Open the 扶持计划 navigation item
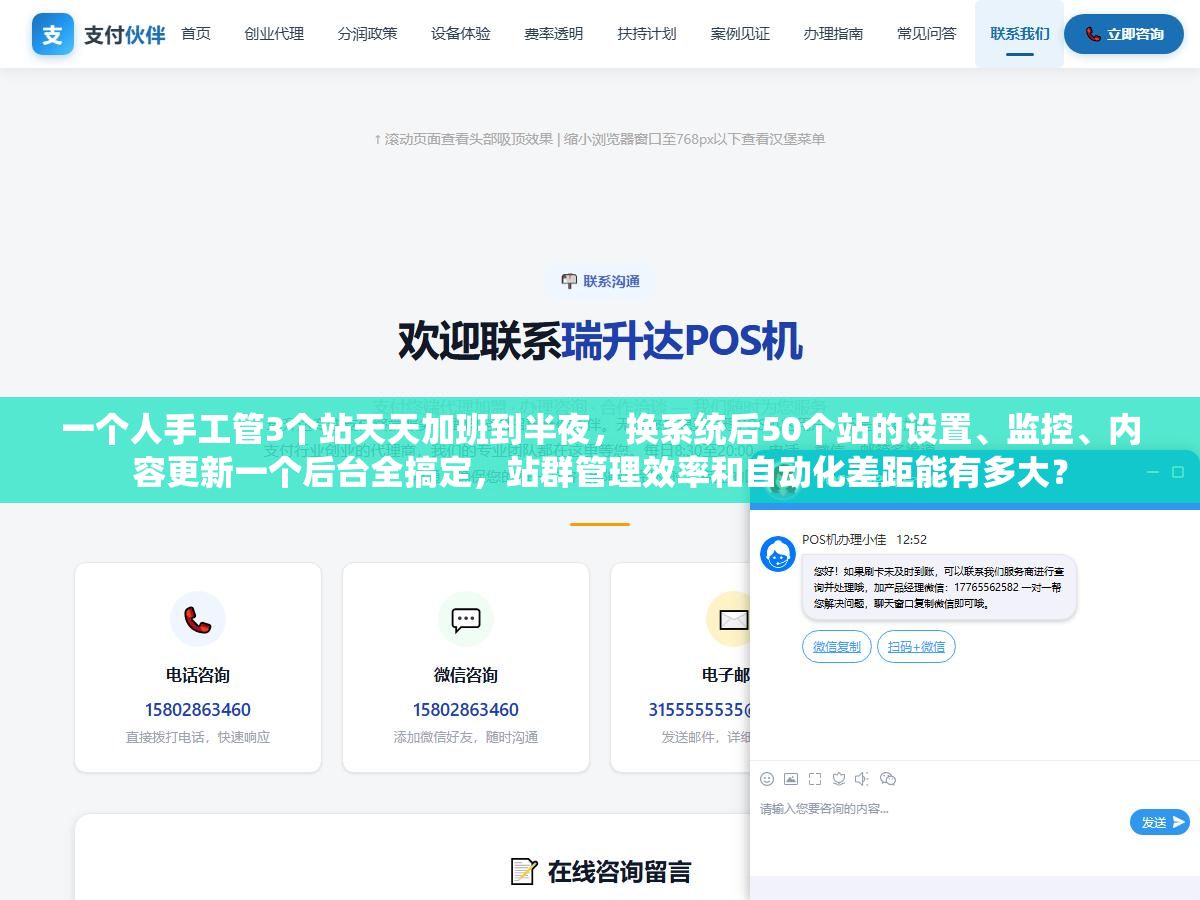1200x900 pixels. pos(647,34)
